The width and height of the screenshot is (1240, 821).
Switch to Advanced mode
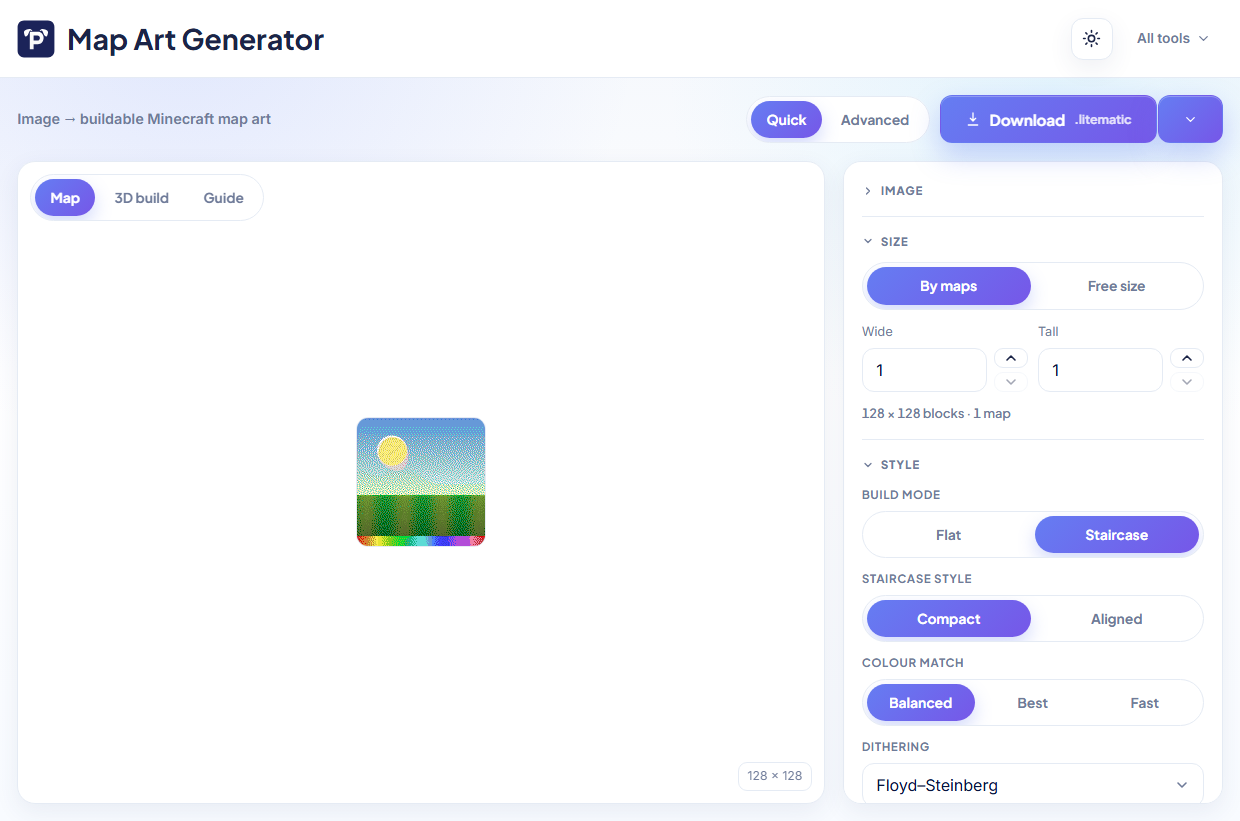pos(875,120)
